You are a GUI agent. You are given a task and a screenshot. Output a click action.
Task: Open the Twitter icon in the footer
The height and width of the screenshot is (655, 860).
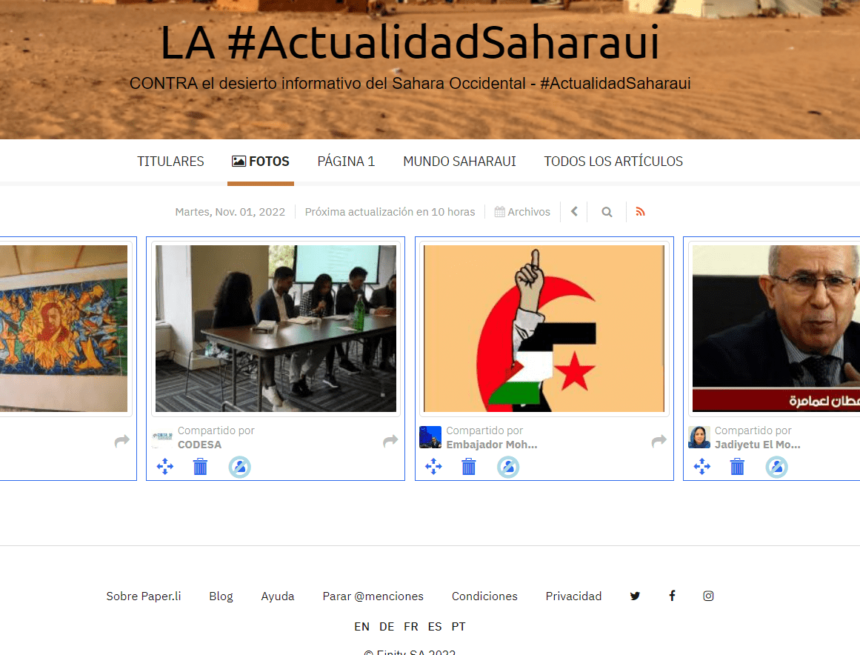pos(635,595)
